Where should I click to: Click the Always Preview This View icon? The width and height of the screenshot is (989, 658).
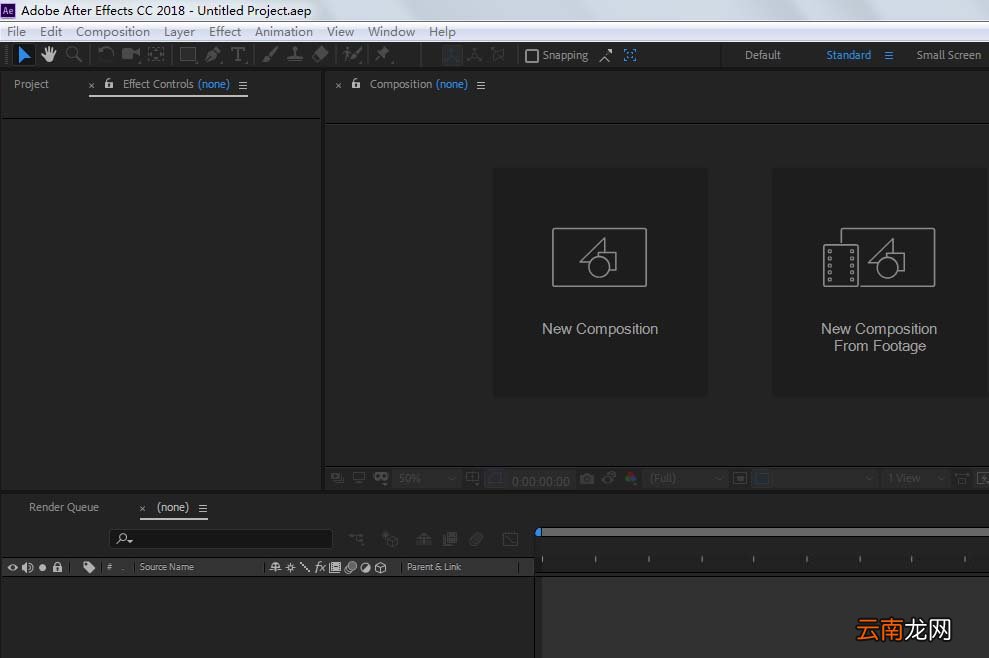tap(337, 478)
